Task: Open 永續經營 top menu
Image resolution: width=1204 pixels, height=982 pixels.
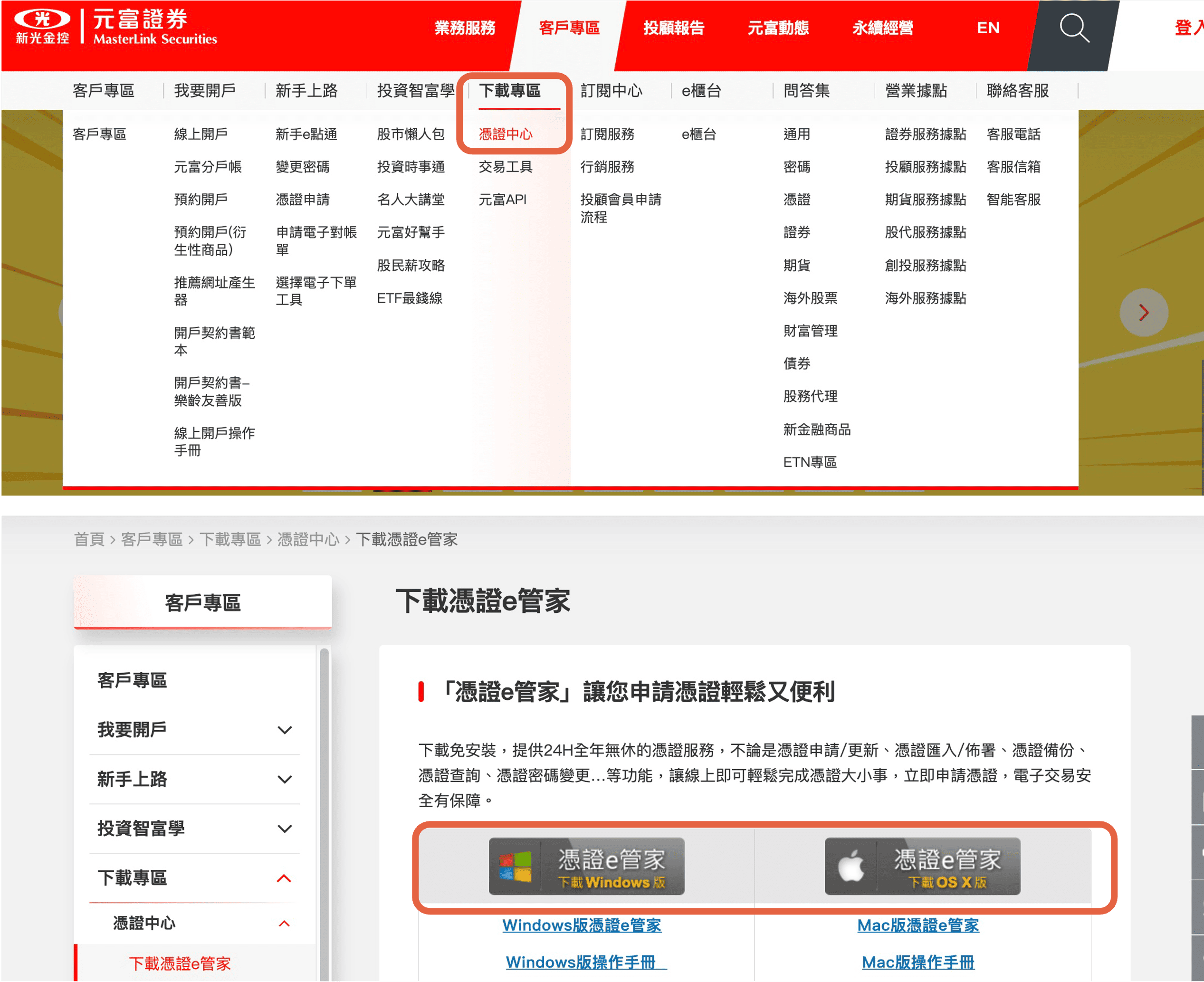Action: pos(883,28)
